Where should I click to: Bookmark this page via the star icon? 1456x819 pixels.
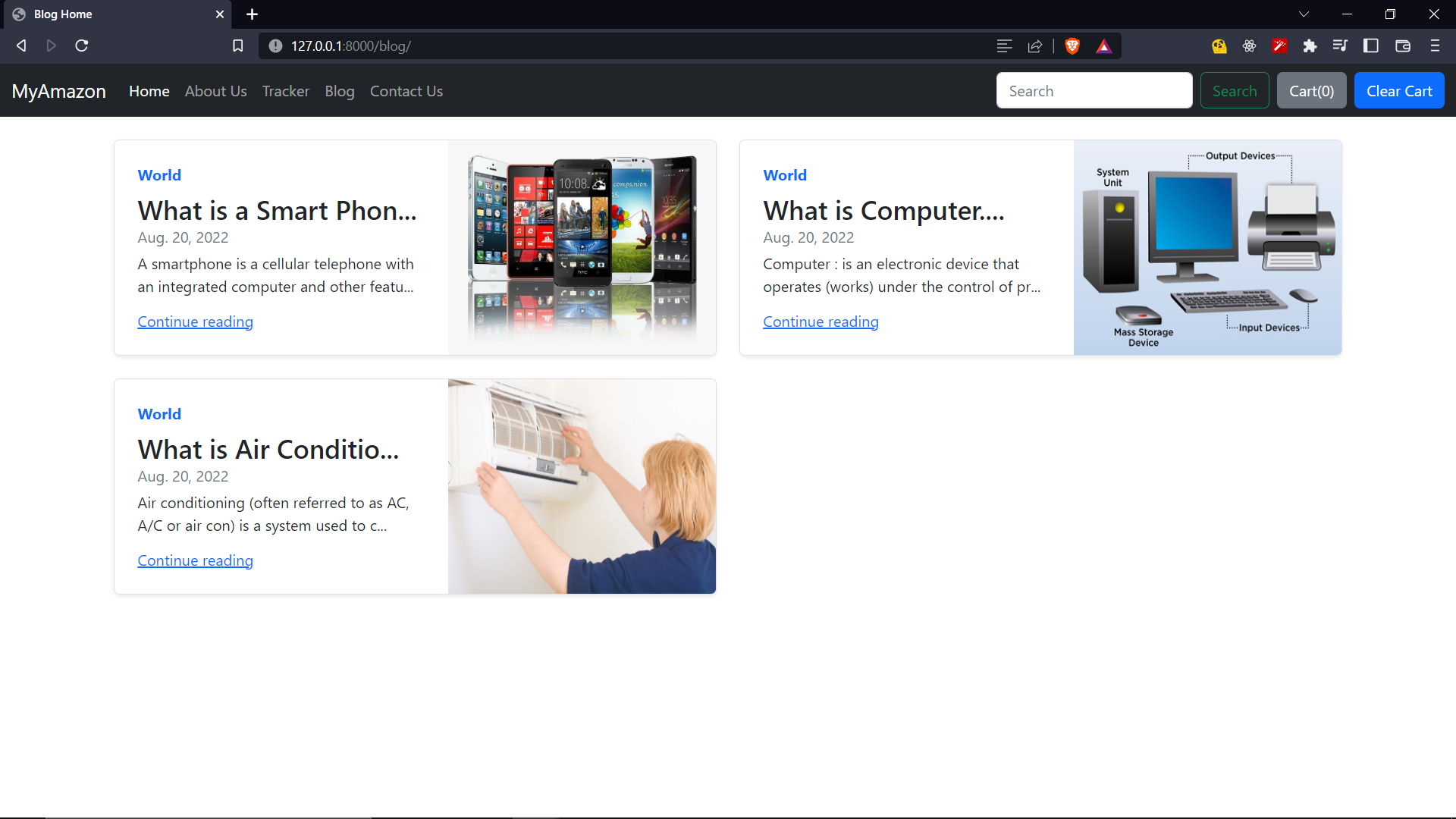[x=237, y=45]
